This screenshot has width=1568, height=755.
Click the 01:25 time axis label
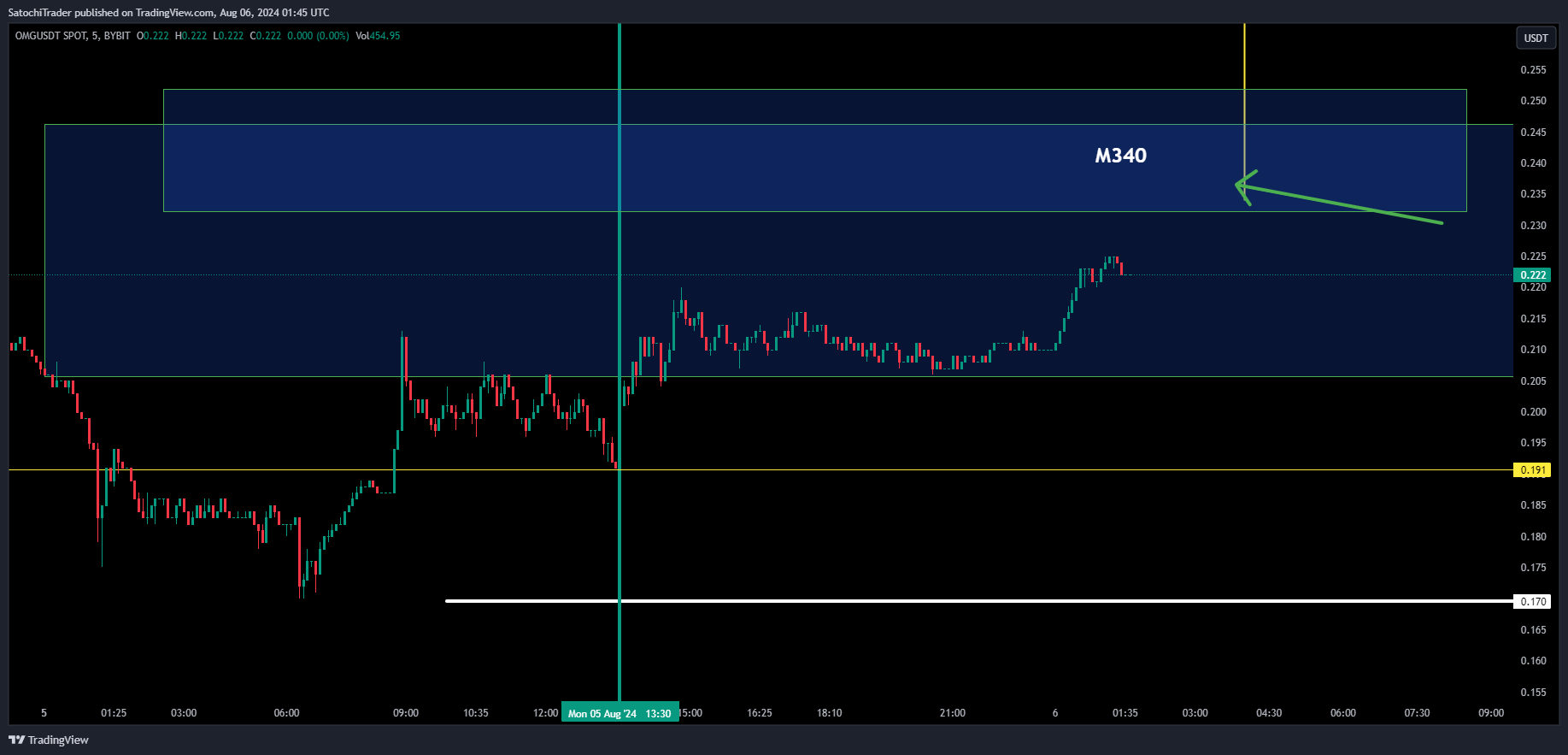114,713
